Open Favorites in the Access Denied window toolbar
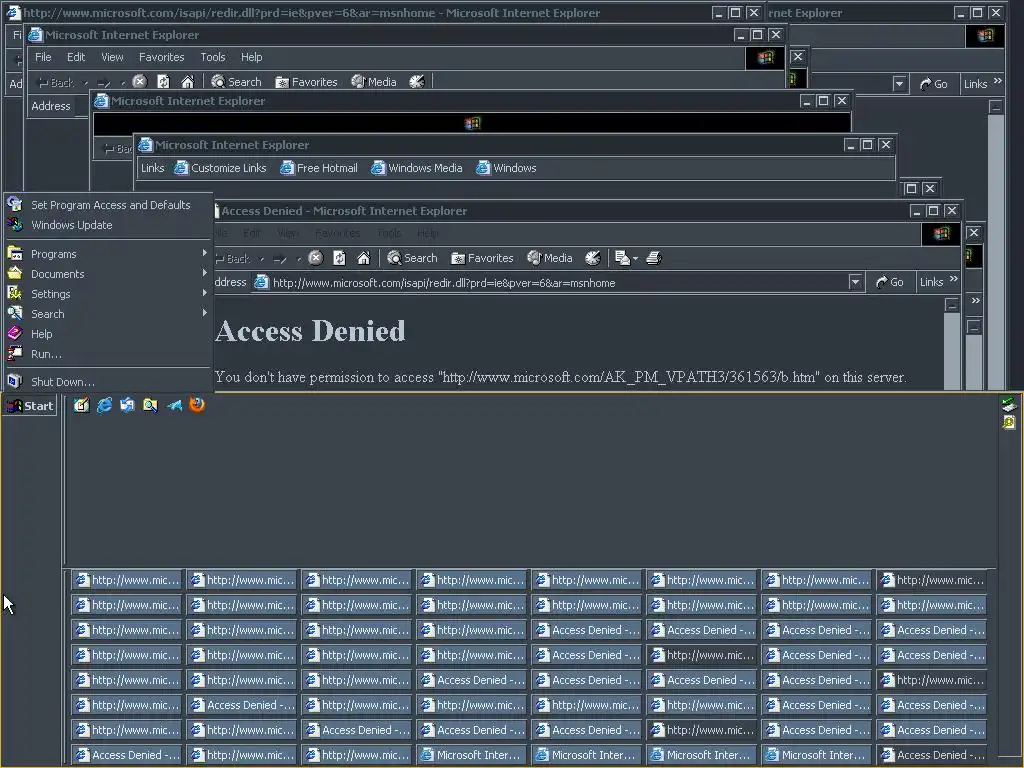The image size is (1024, 768). coord(482,258)
